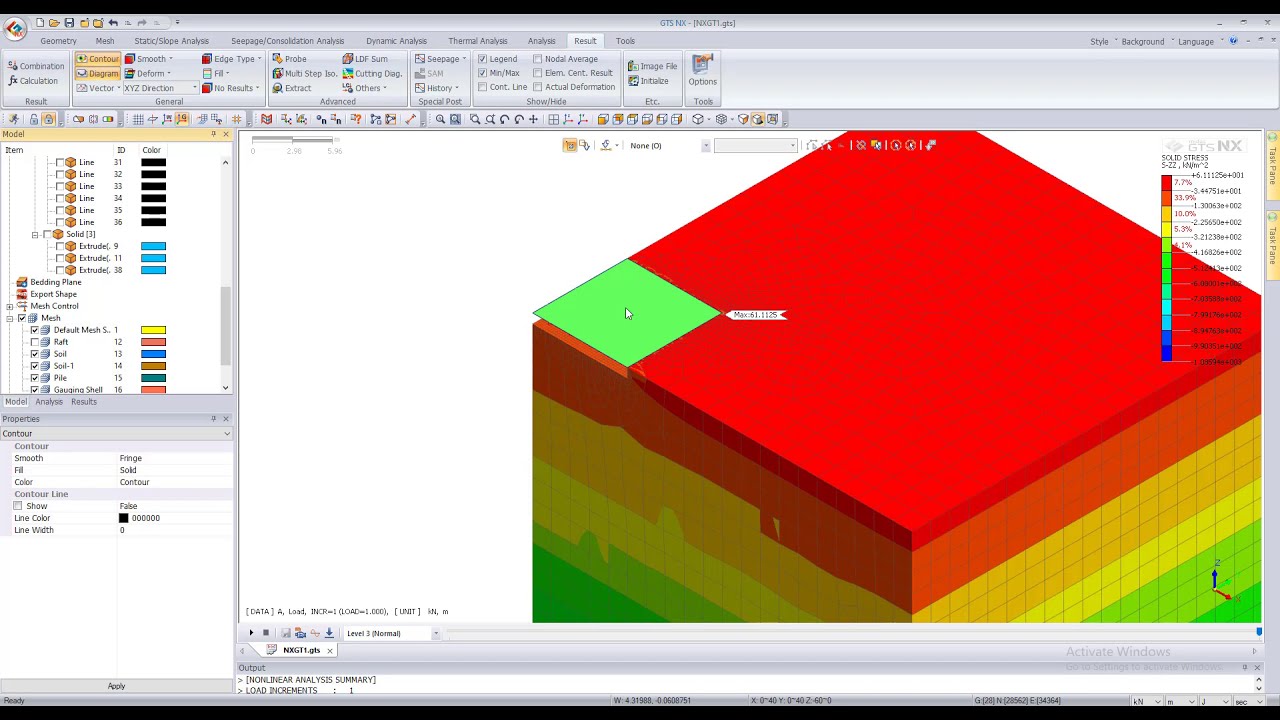The image size is (1280, 720).
Task: Click the Image File export icon
Action: click(633, 66)
